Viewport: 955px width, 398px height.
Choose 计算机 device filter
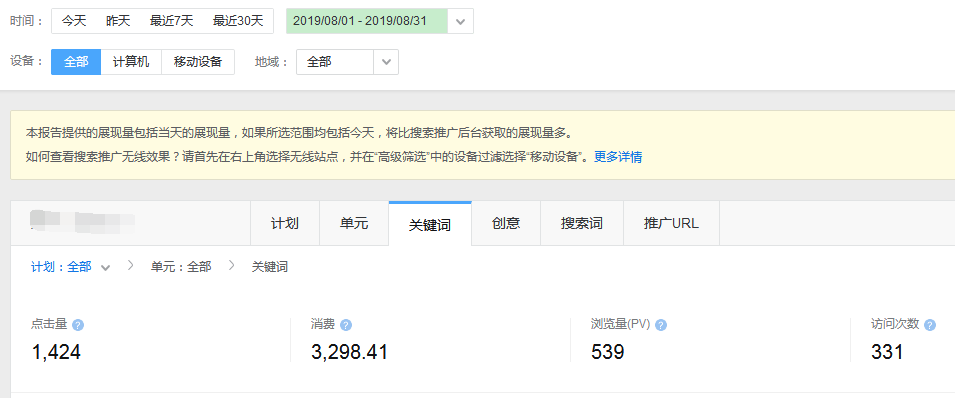[x=131, y=62]
